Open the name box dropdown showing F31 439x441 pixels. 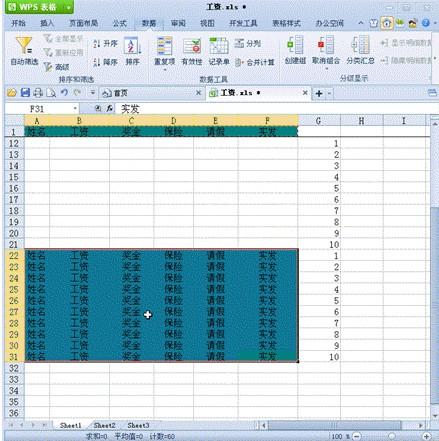click(75, 109)
